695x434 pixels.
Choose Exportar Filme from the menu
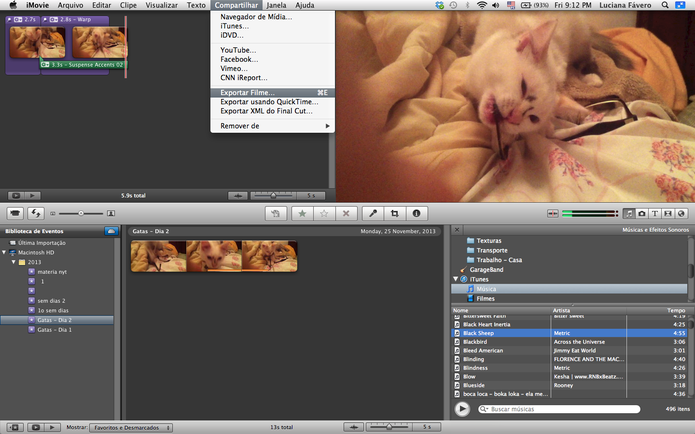coord(272,93)
